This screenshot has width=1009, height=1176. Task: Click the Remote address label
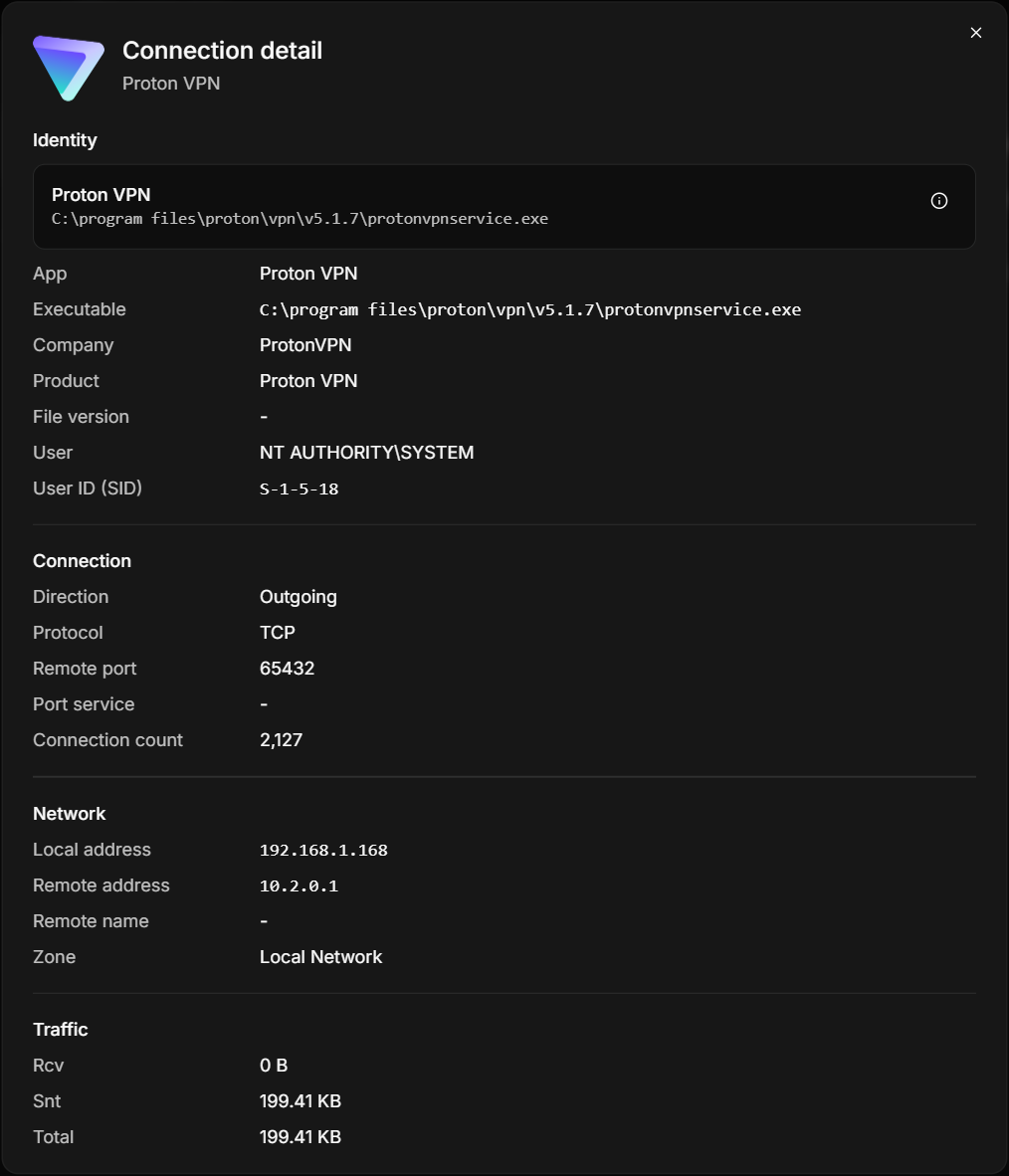point(101,885)
